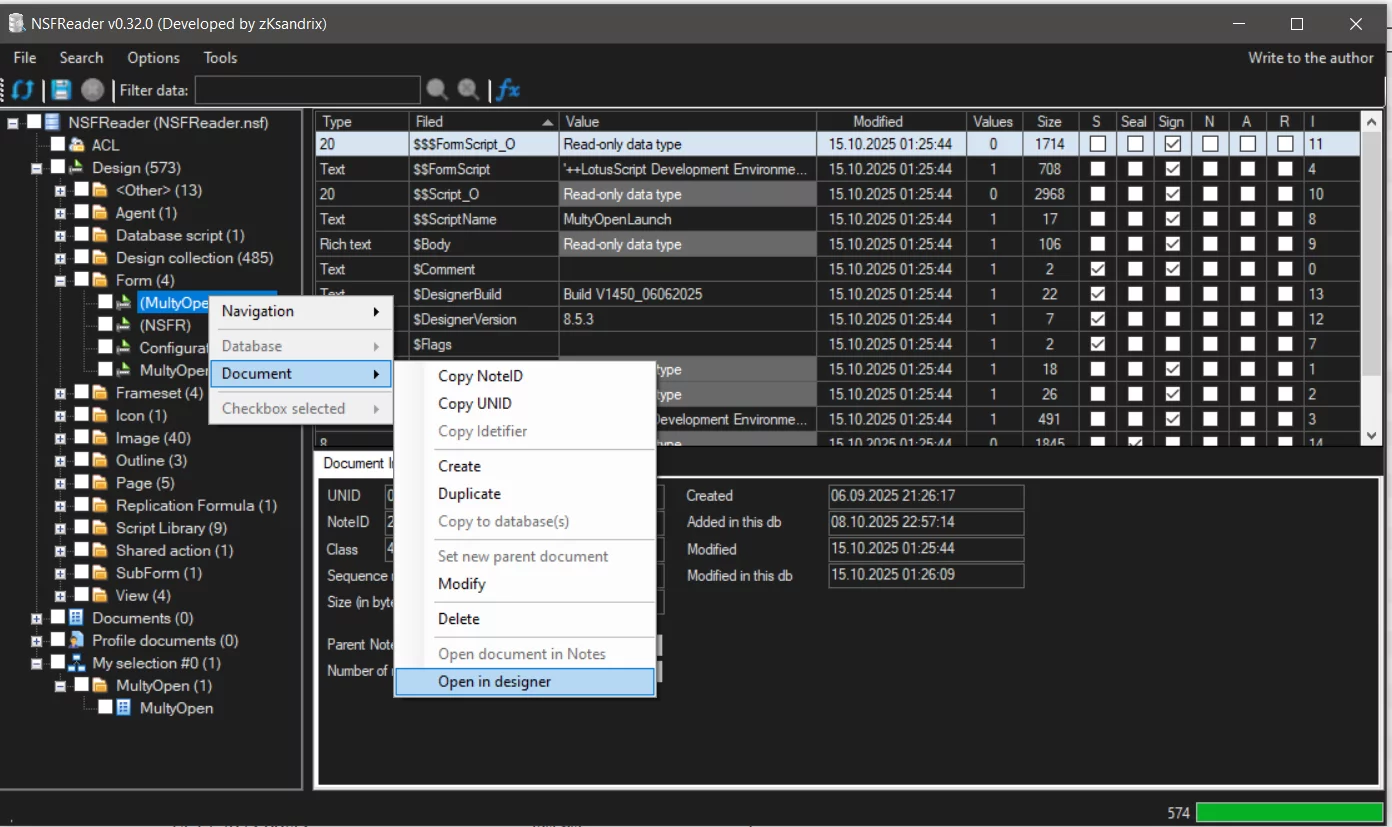Click the clear-filter magnifier icon with X
This screenshot has height=827, width=1392.
(x=468, y=90)
